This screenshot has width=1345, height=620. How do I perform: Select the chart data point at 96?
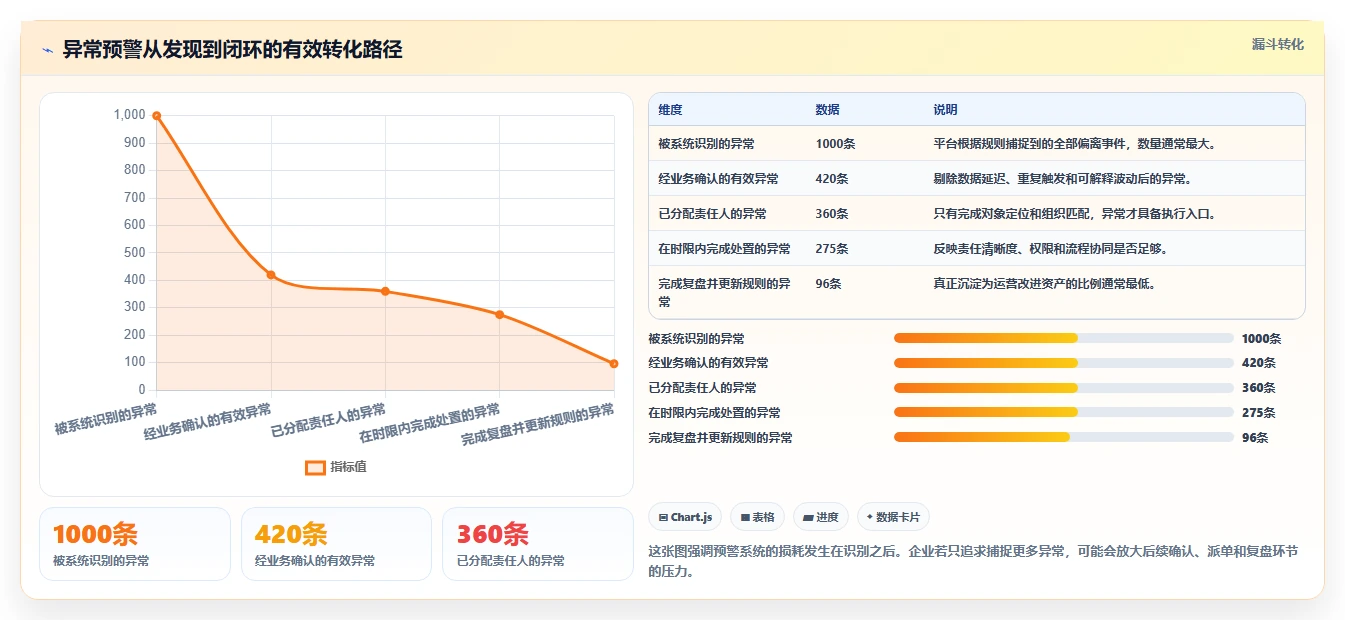click(613, 364)
